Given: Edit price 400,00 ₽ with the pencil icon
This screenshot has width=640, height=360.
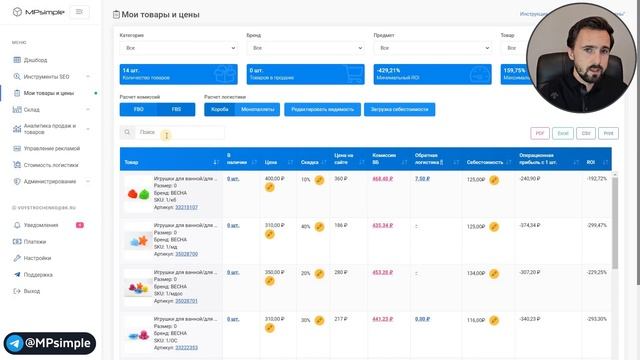Looking at the screenshot, I should click(269, 187).
